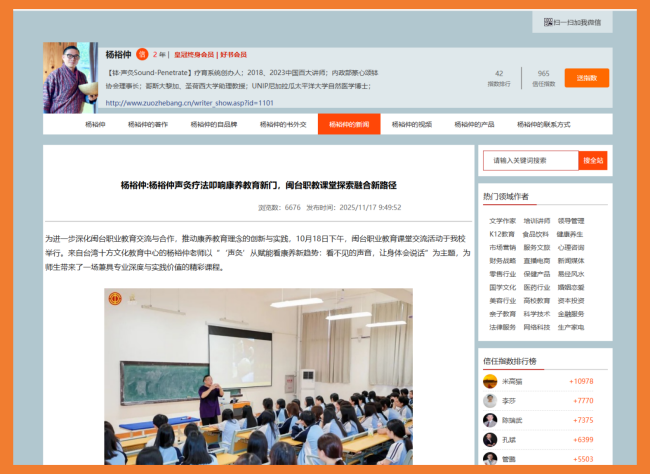Select the 心理咨询 category link
Image resolution: width=650 pixels, height=474 pixels.
(570, 247)
